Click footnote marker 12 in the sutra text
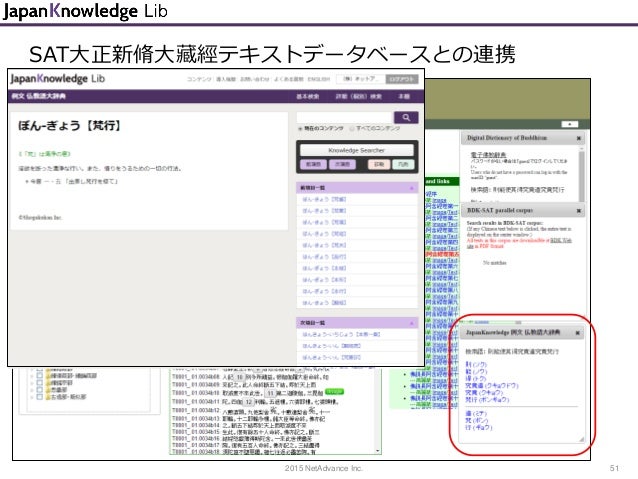The width and height of the screenshot is (638, 479). (249, 402)
